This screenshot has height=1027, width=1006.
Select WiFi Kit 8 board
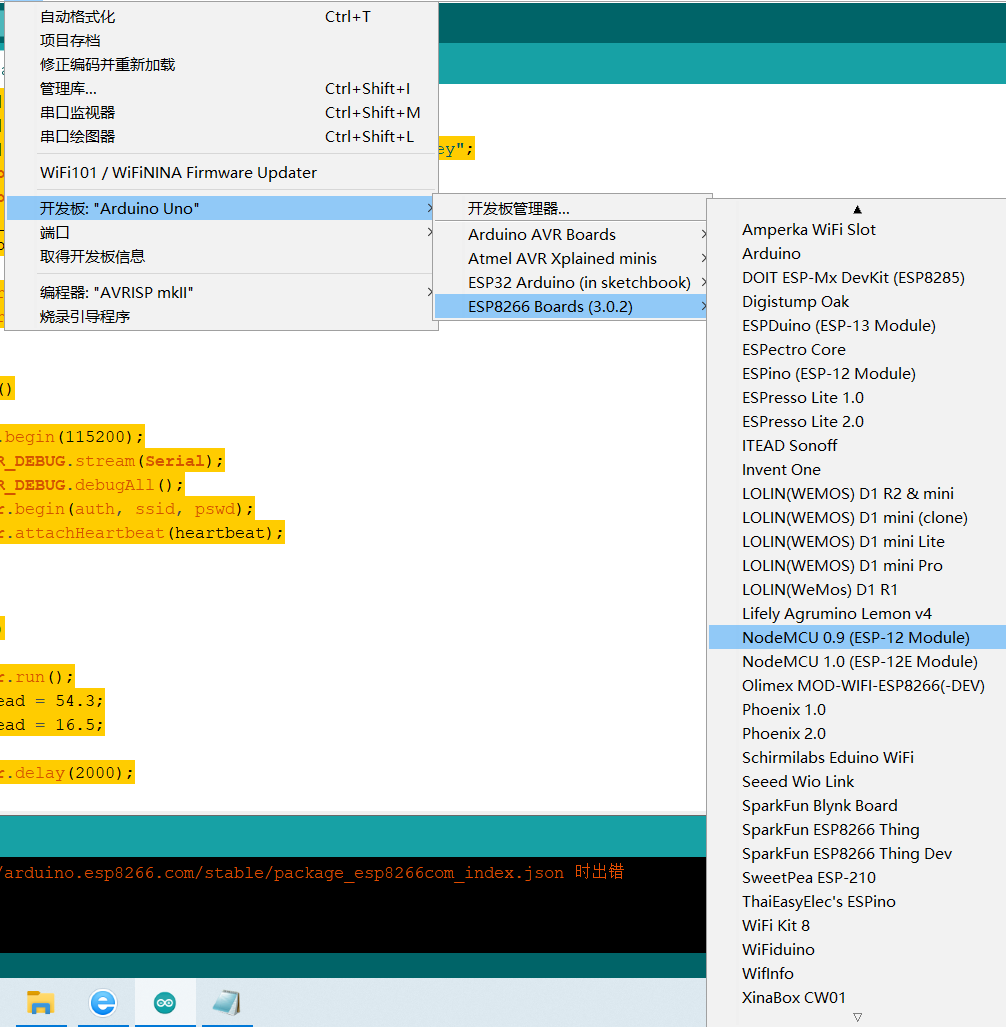tap(857, 925)
